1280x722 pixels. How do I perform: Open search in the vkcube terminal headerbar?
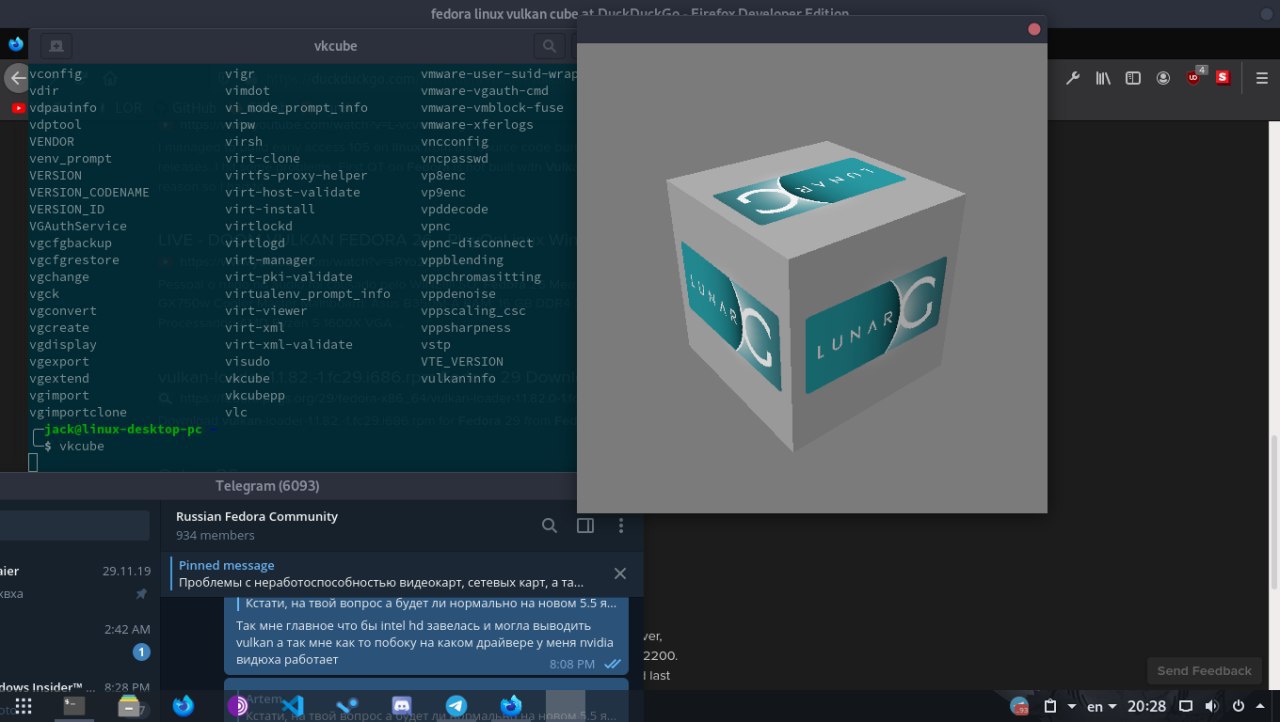pyautogui.click(x=548, y=46)
